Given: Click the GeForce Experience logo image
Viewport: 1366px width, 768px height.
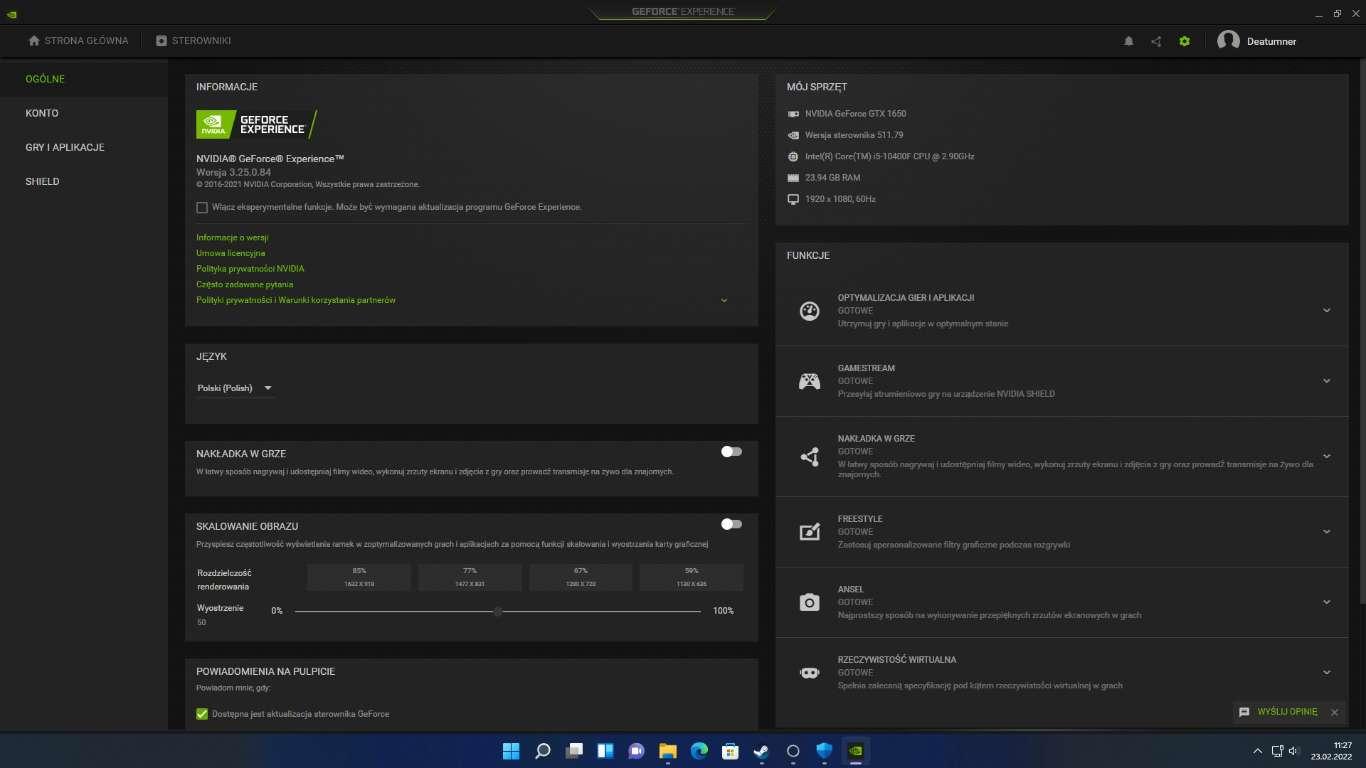Looking at the screenshot, I should [257, 124].
